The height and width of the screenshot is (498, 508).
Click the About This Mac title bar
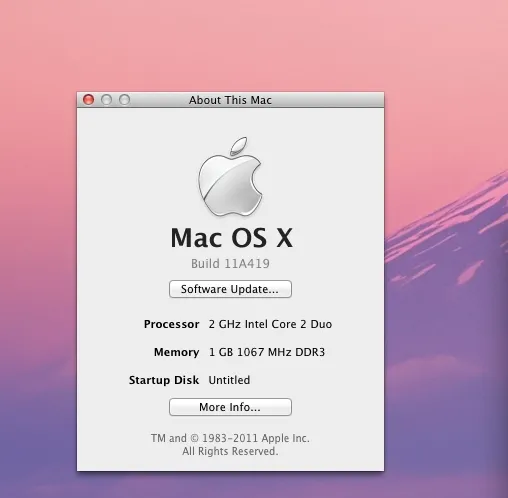point(230,100)
